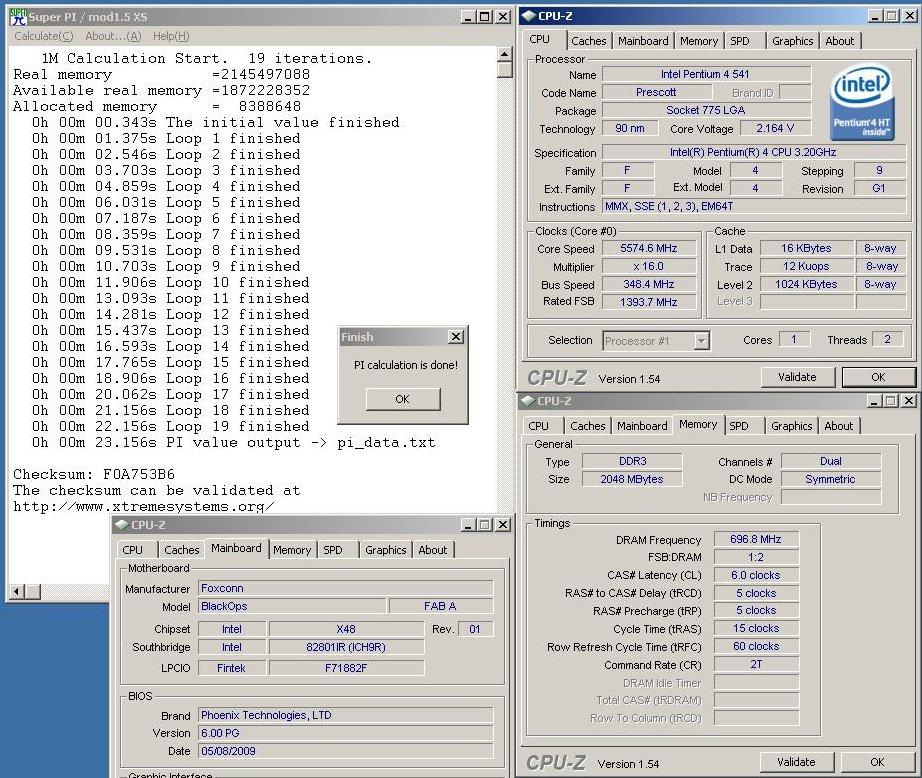The image size is (922, 778).
Task: Switch to Graphics tab in top CPU-Z window
Action: pos(793,41)
